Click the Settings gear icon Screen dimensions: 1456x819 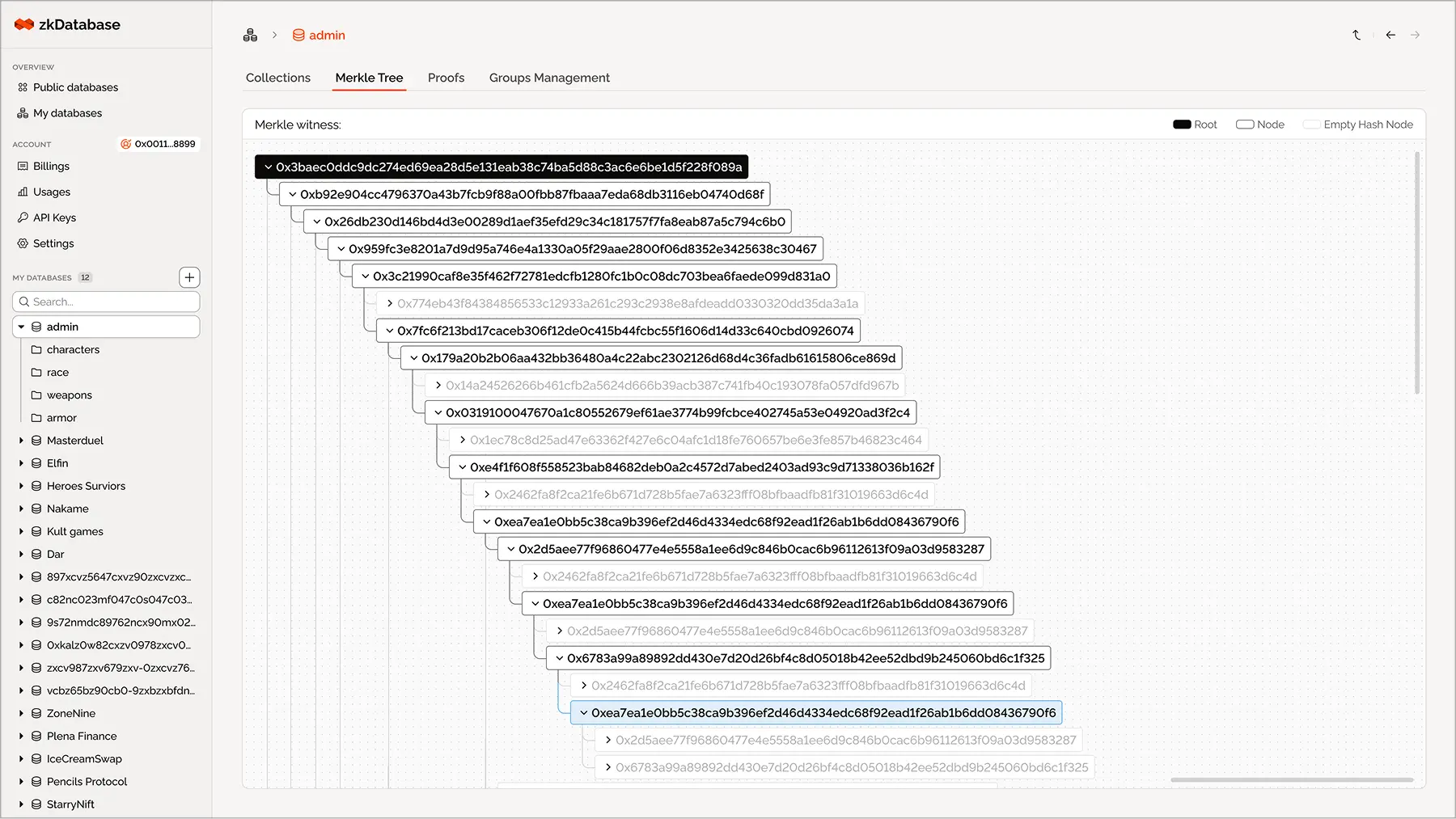[23, 243]
